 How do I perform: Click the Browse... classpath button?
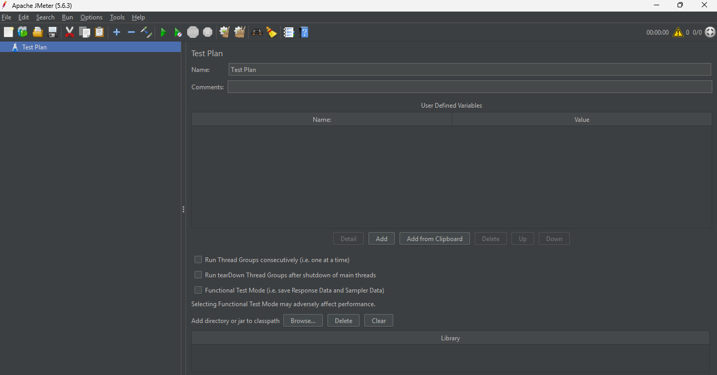click(x=303, y=321)
